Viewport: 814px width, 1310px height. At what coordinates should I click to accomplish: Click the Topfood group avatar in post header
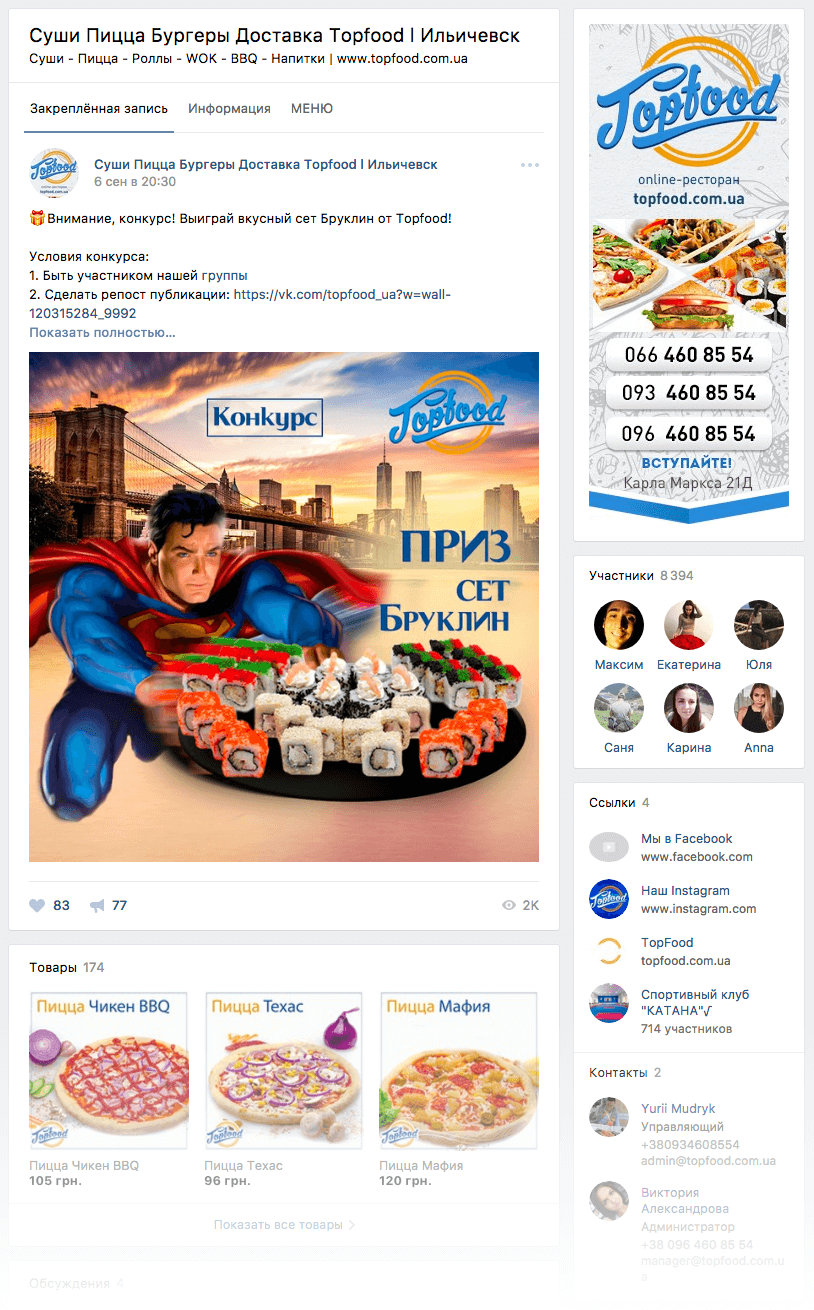pyautogui.click(x=54, y=172)
